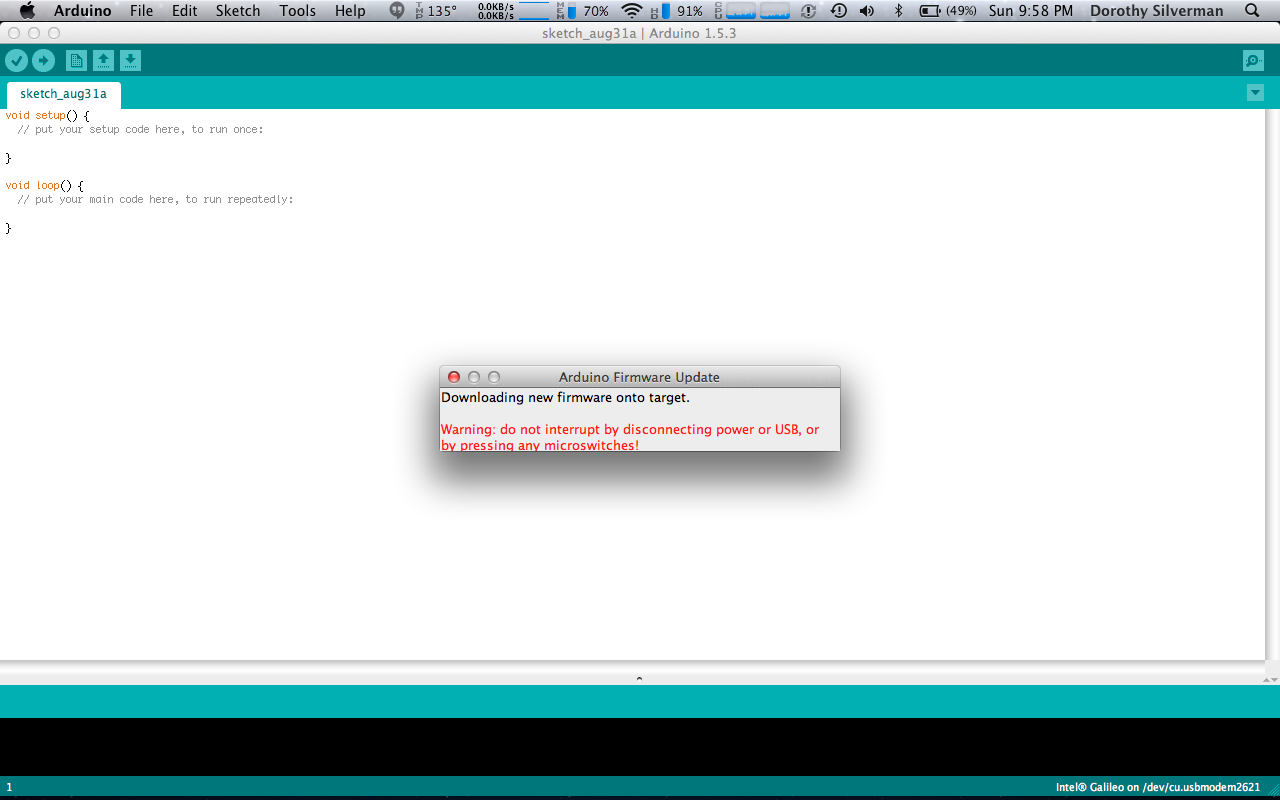
Task: Click the Upload arrow toolbar button
Action: click(x=43, y=61)
